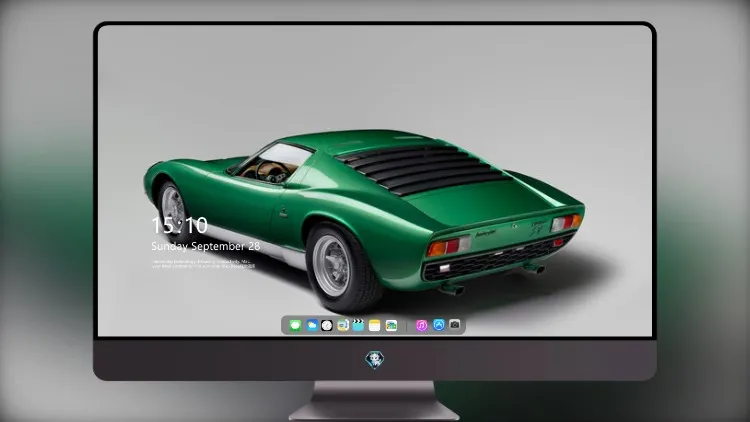Open the Clock app in the dock
The height and width of the screenshot is (422, 750).
tap(327, 325)
